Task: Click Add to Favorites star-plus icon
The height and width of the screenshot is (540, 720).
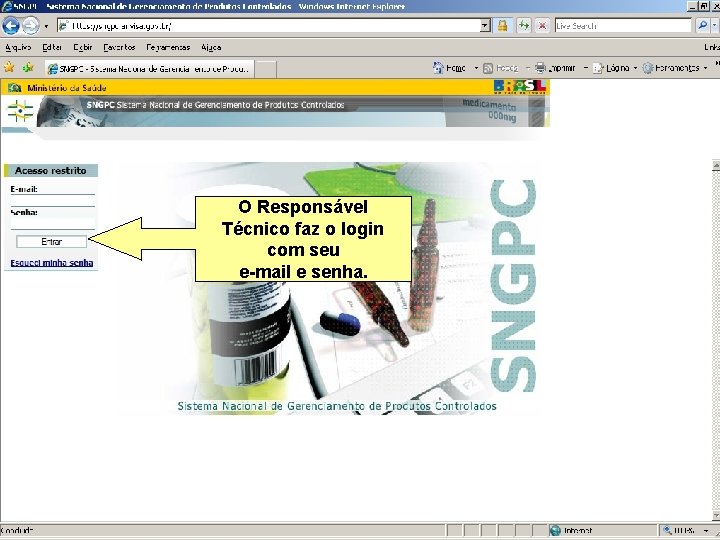Action: click(x=28, y=68)
